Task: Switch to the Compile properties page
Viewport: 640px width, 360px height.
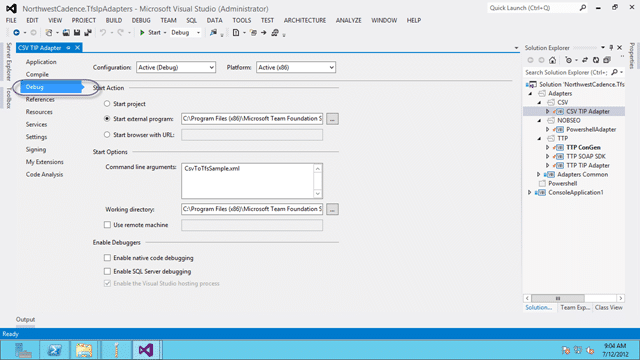Action: click(37, 74)
